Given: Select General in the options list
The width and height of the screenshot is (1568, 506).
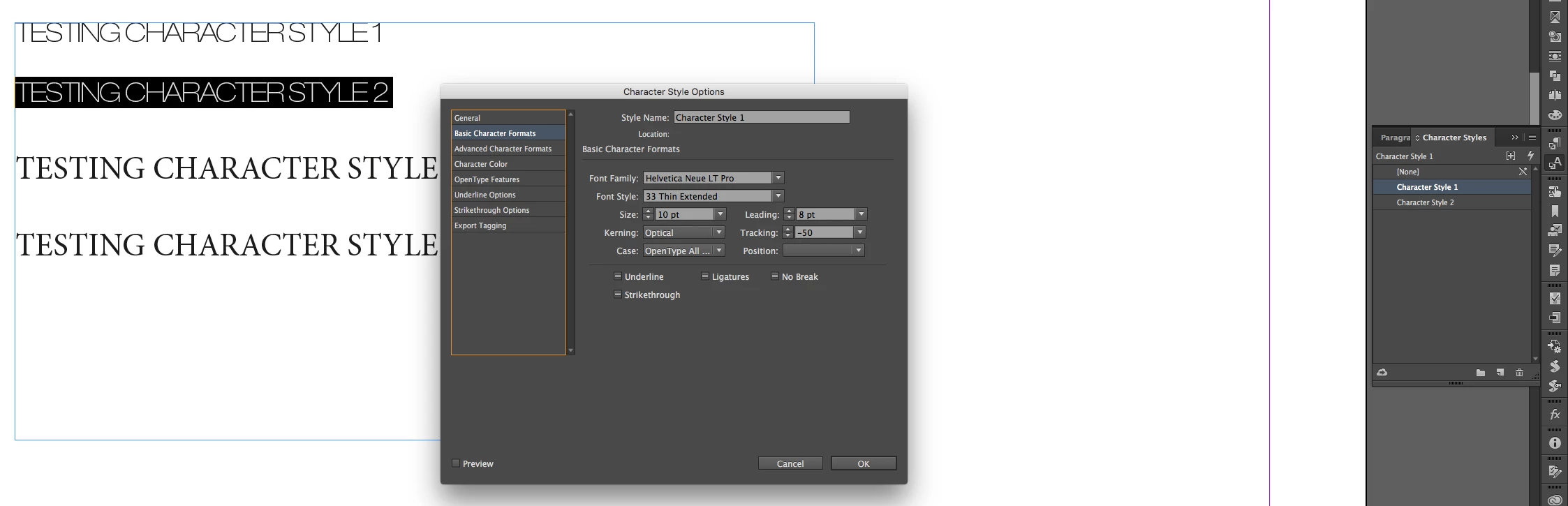Looking at the screenshot, I should (x=508, y=118).
